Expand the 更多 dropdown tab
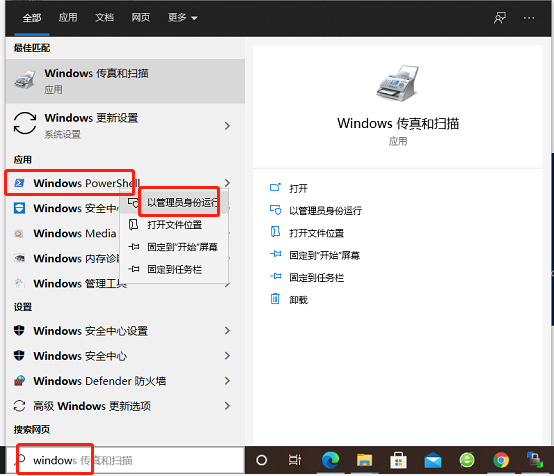The image size is (554, 476). 182,17
